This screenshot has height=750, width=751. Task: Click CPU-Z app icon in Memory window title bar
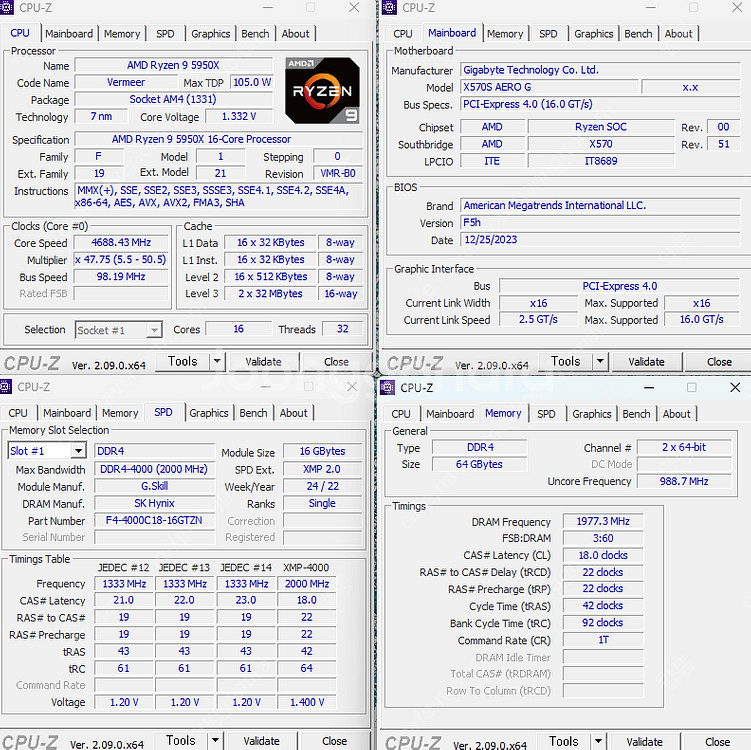388,387
